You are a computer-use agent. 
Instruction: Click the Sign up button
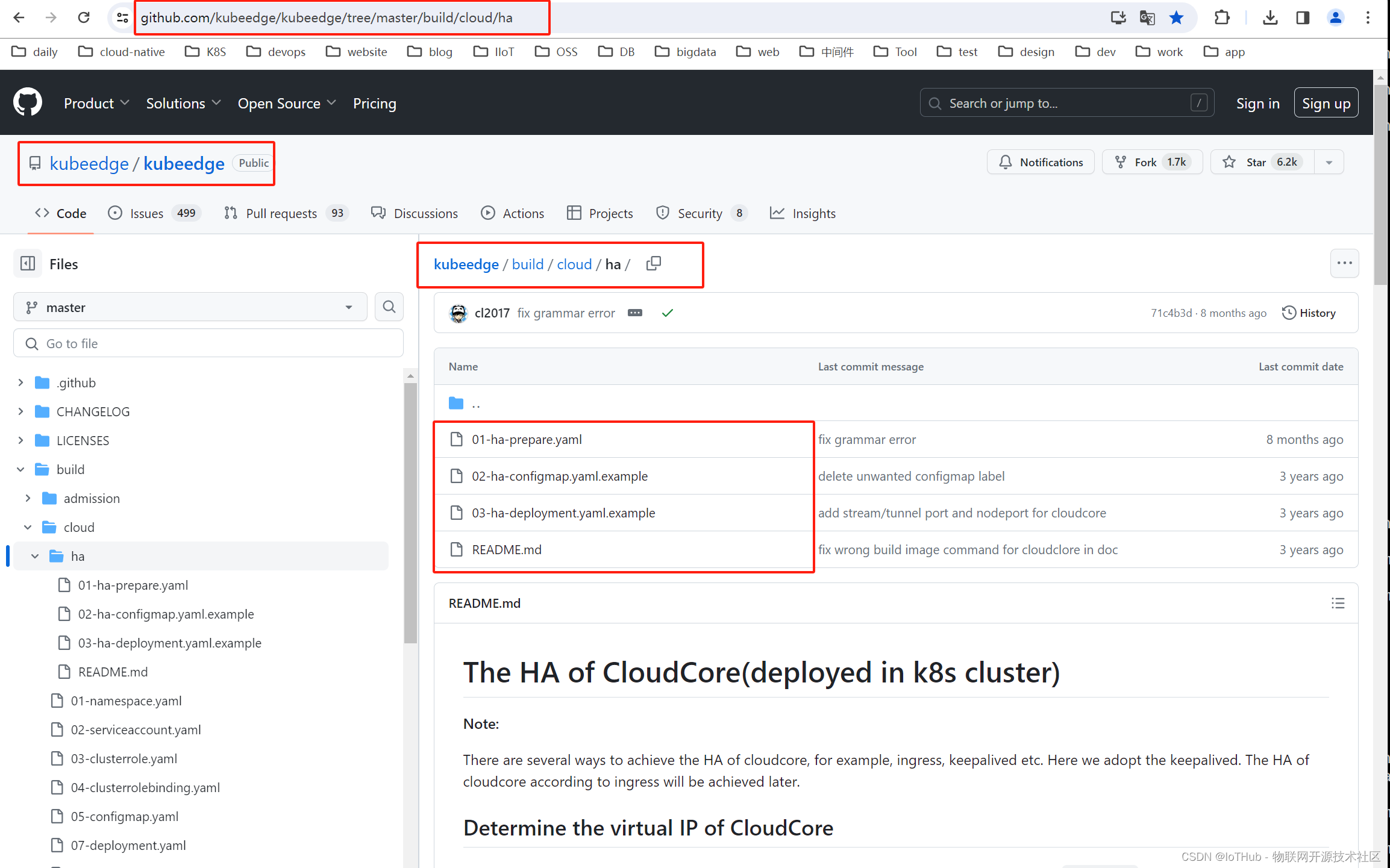pos(1326,103)
